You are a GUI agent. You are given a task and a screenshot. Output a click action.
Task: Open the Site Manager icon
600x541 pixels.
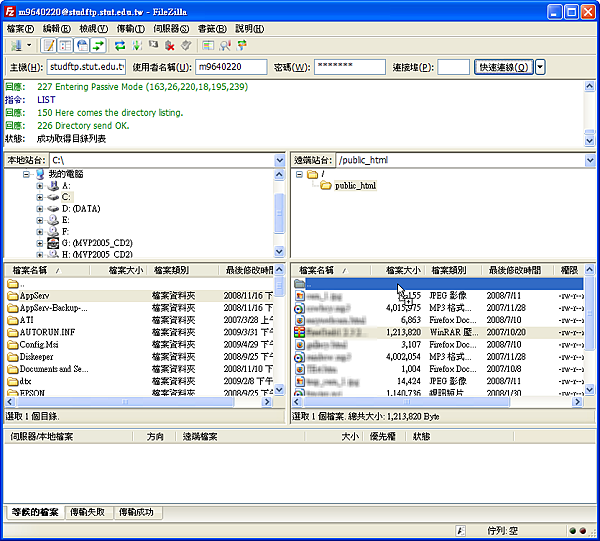tap(16, 46)
